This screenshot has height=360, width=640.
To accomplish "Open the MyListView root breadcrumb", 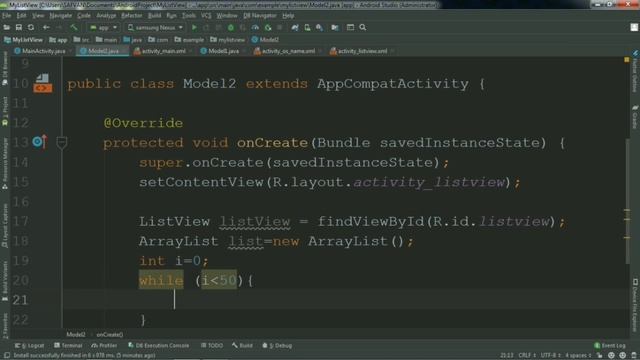I will 23,40.
